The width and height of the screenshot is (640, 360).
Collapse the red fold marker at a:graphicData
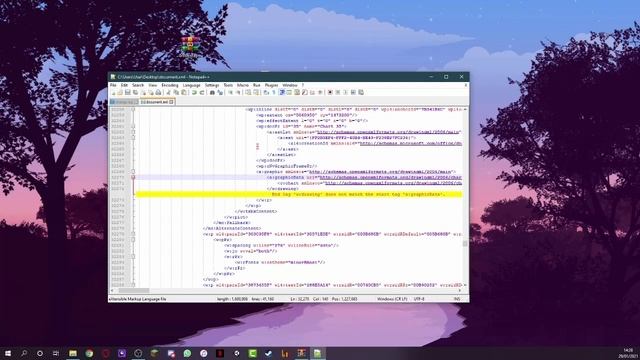click(133, 178)
